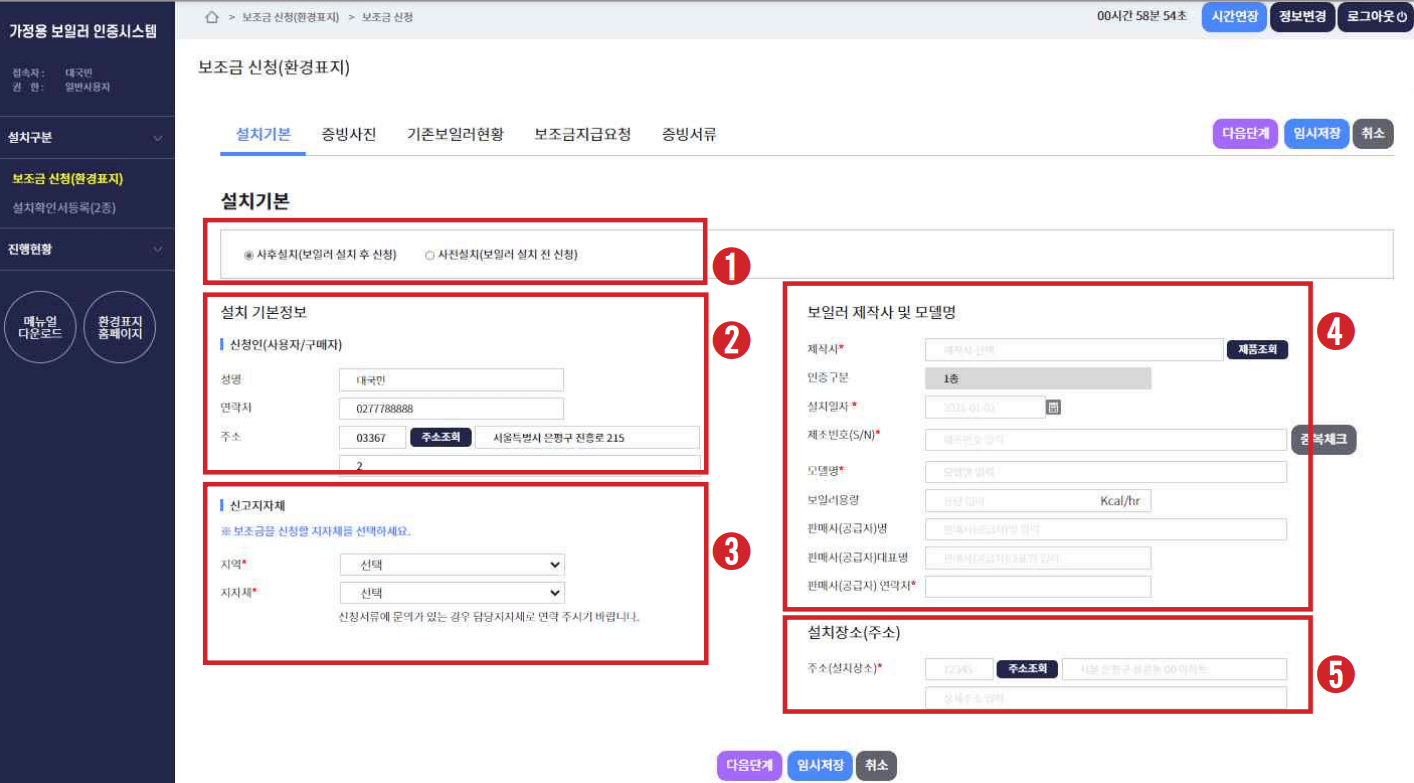The height and width of the screenshot is (783, 1414).
Task: Switch to the 증빙서류 tab
Action: point(689,134)
